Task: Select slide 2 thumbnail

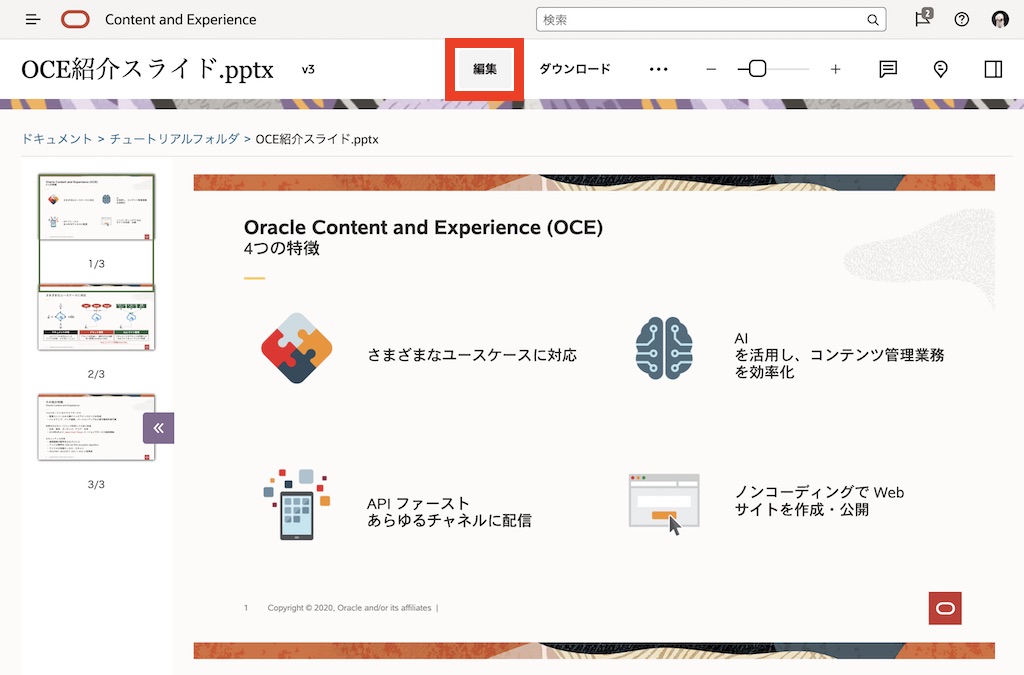Action: click(96, 318)
